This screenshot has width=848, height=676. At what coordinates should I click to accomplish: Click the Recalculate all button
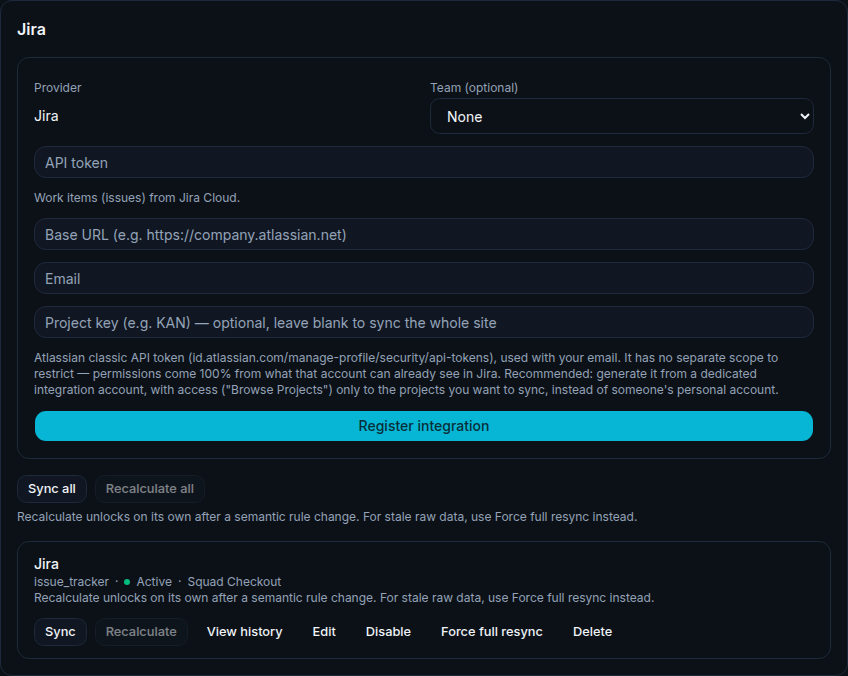click(150, 489)
